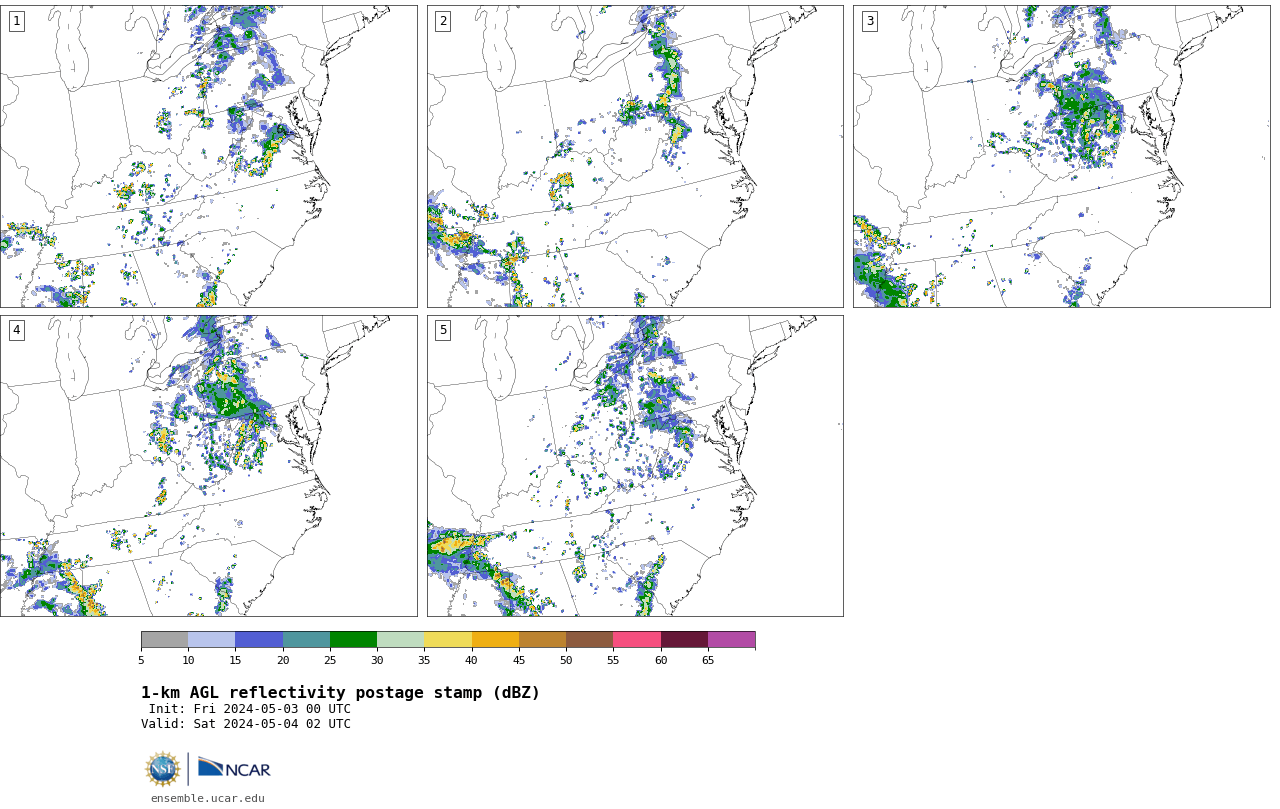Select the pink 55-60 dBZ swatch
Image resolution: width=1280 pixels, height=809 pixels.
[x=637, y=640]
